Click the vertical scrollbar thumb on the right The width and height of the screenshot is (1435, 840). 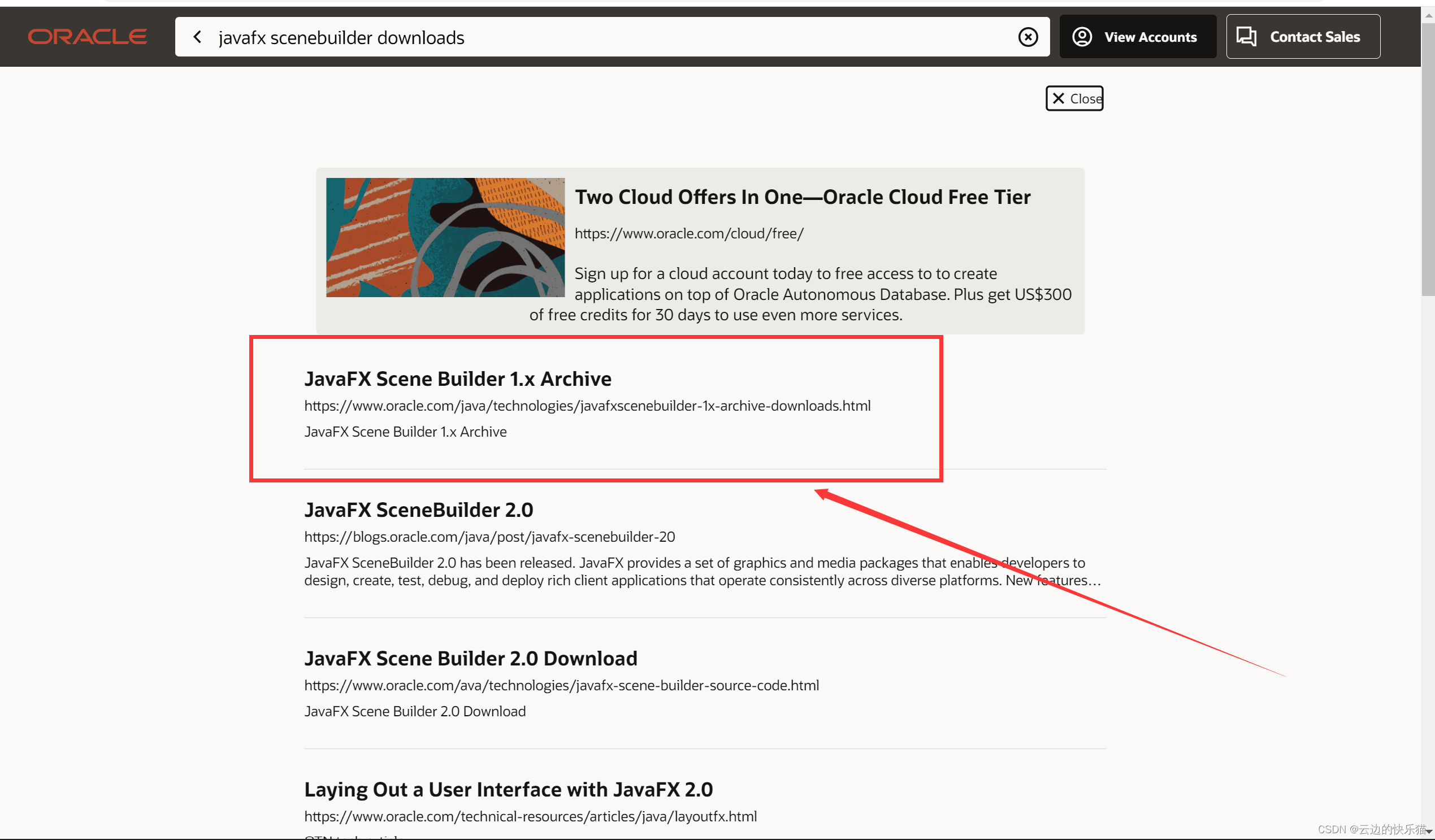1427,159
